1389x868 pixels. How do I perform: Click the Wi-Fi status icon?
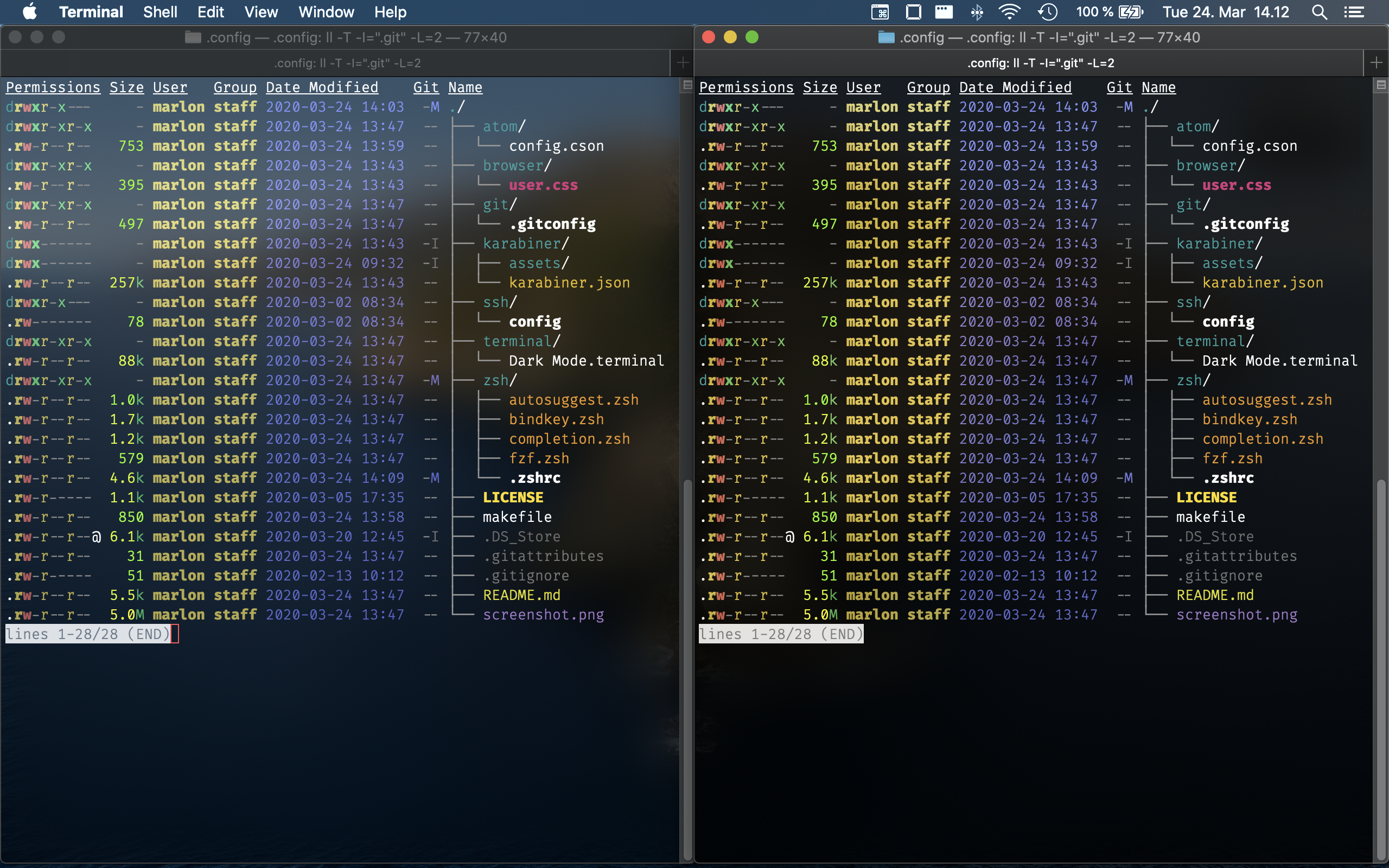pos(1009,12)
